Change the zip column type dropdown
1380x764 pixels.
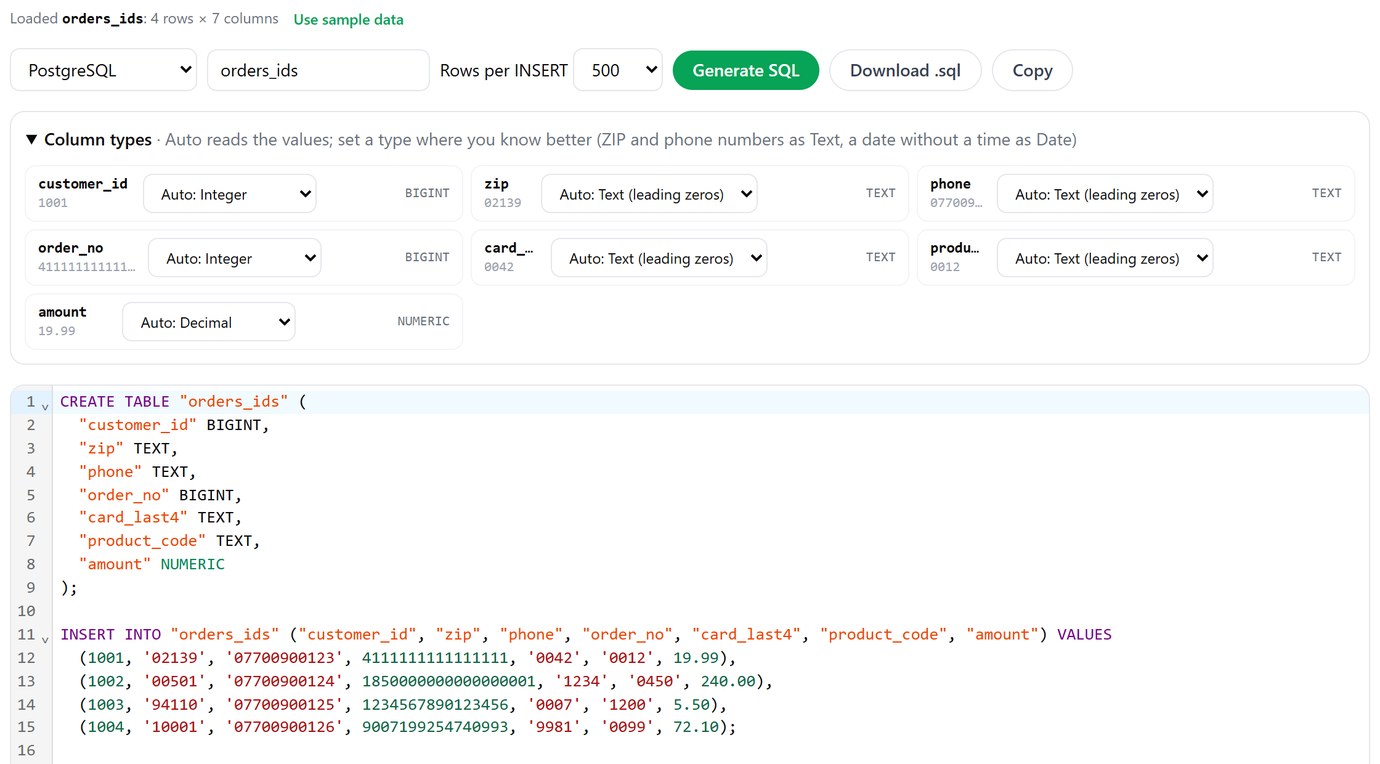tap(649, 194)
